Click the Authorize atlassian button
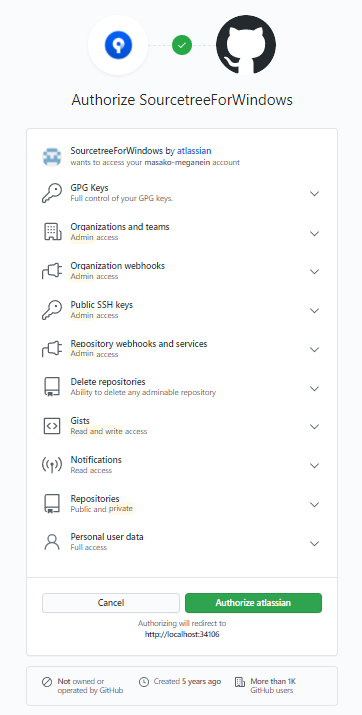362x715 pixels. [x=253, y=603]
